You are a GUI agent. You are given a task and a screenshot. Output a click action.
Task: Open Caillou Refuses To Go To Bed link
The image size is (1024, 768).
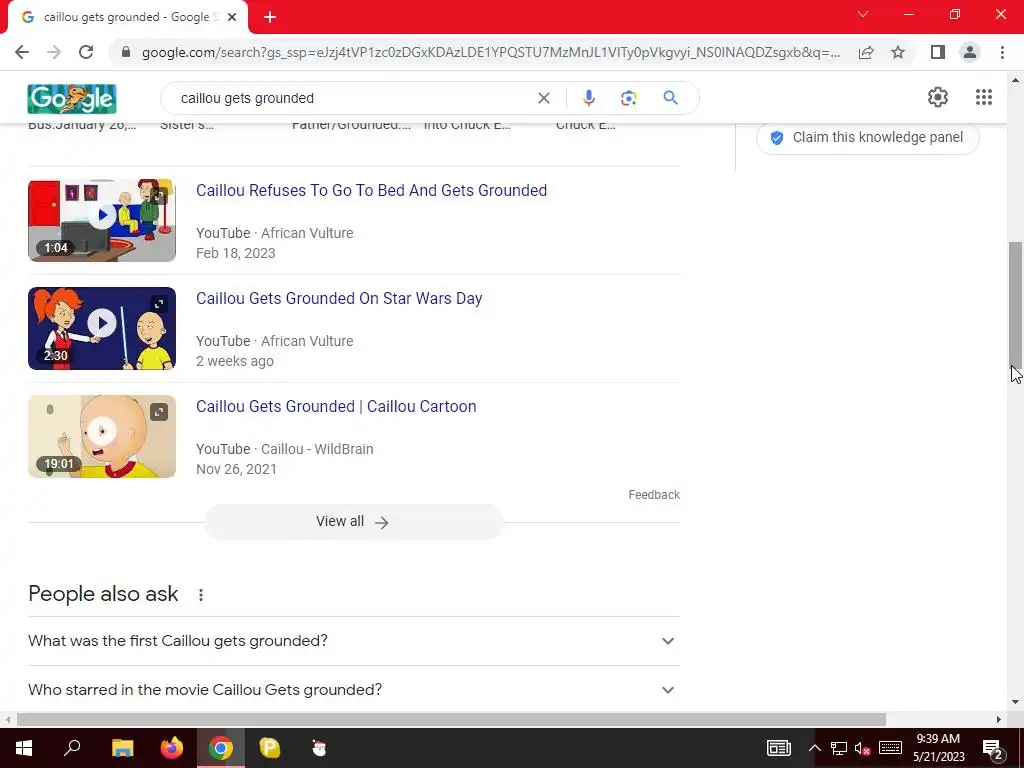point(372,191)
